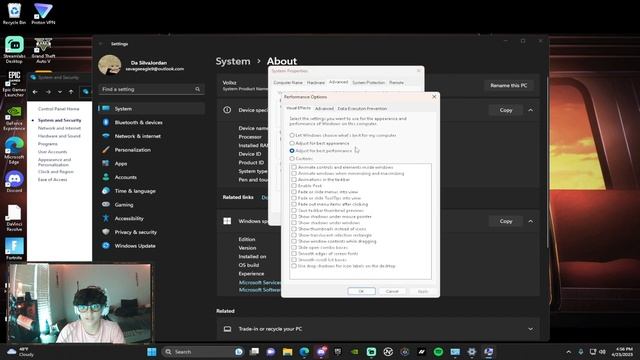Click Cancel in Performance Options
The width and height of the screenshot is (640, 360).
(392, 291)
